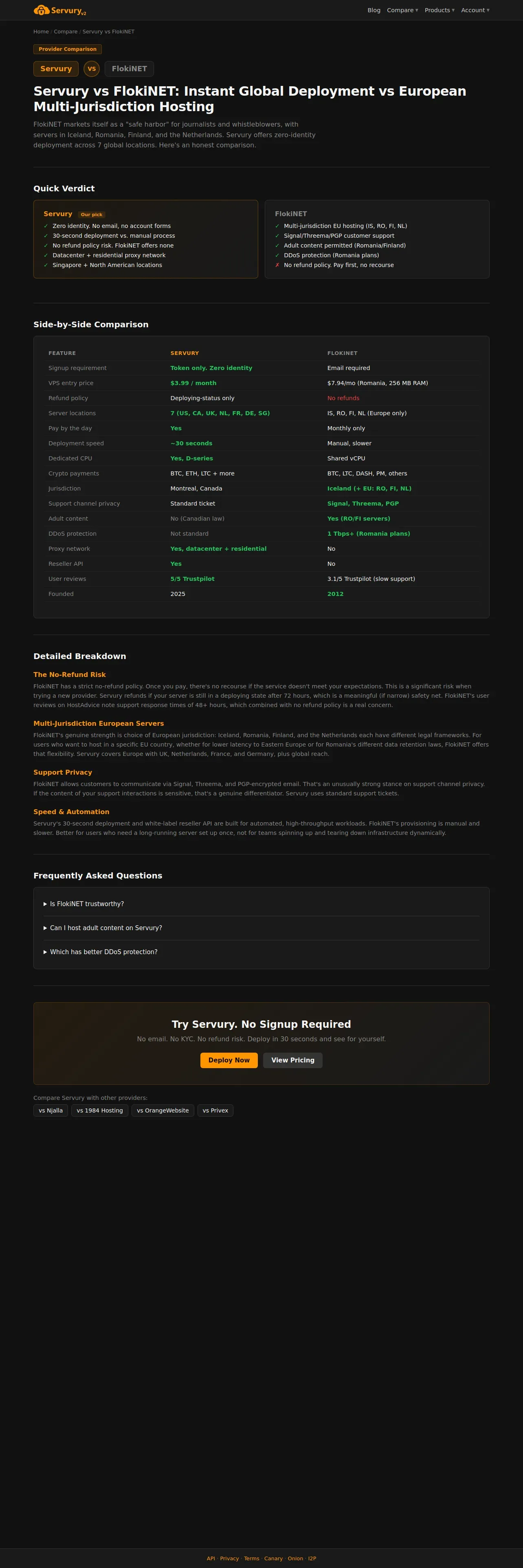This screenshot has height=1568, width=523.
Task: Click 'Signal/Threema/PGP customer support' verdict line
Action: [x=339, y=236]
